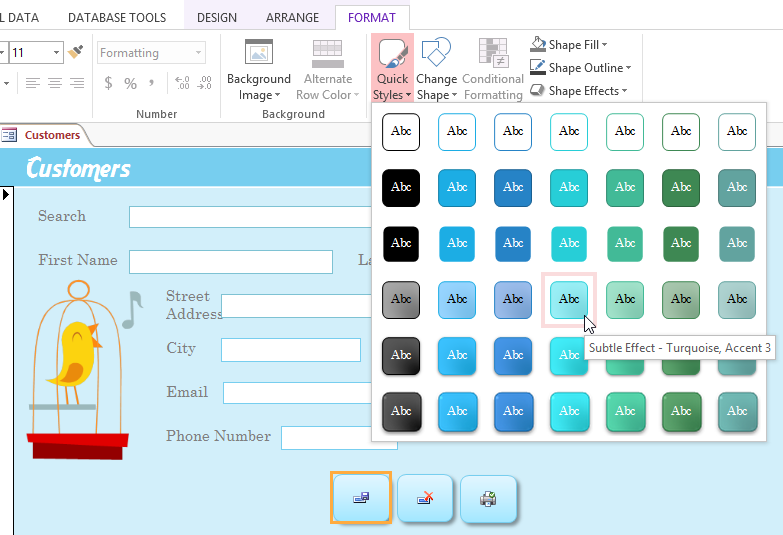The width and height of the screenshot is (783, 535).
Task: Click the Email text box
Action: [x=298, y=393]
